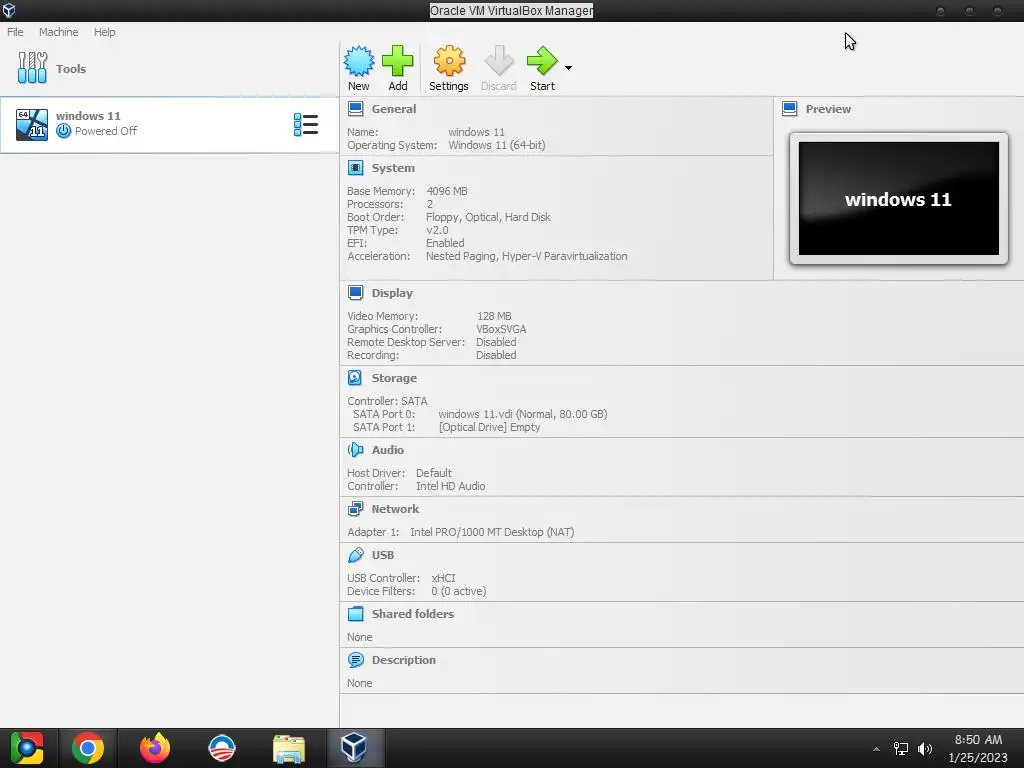Screen dimensions: 1024x768
Task: Open the Network settings header link
Action: 395,509
